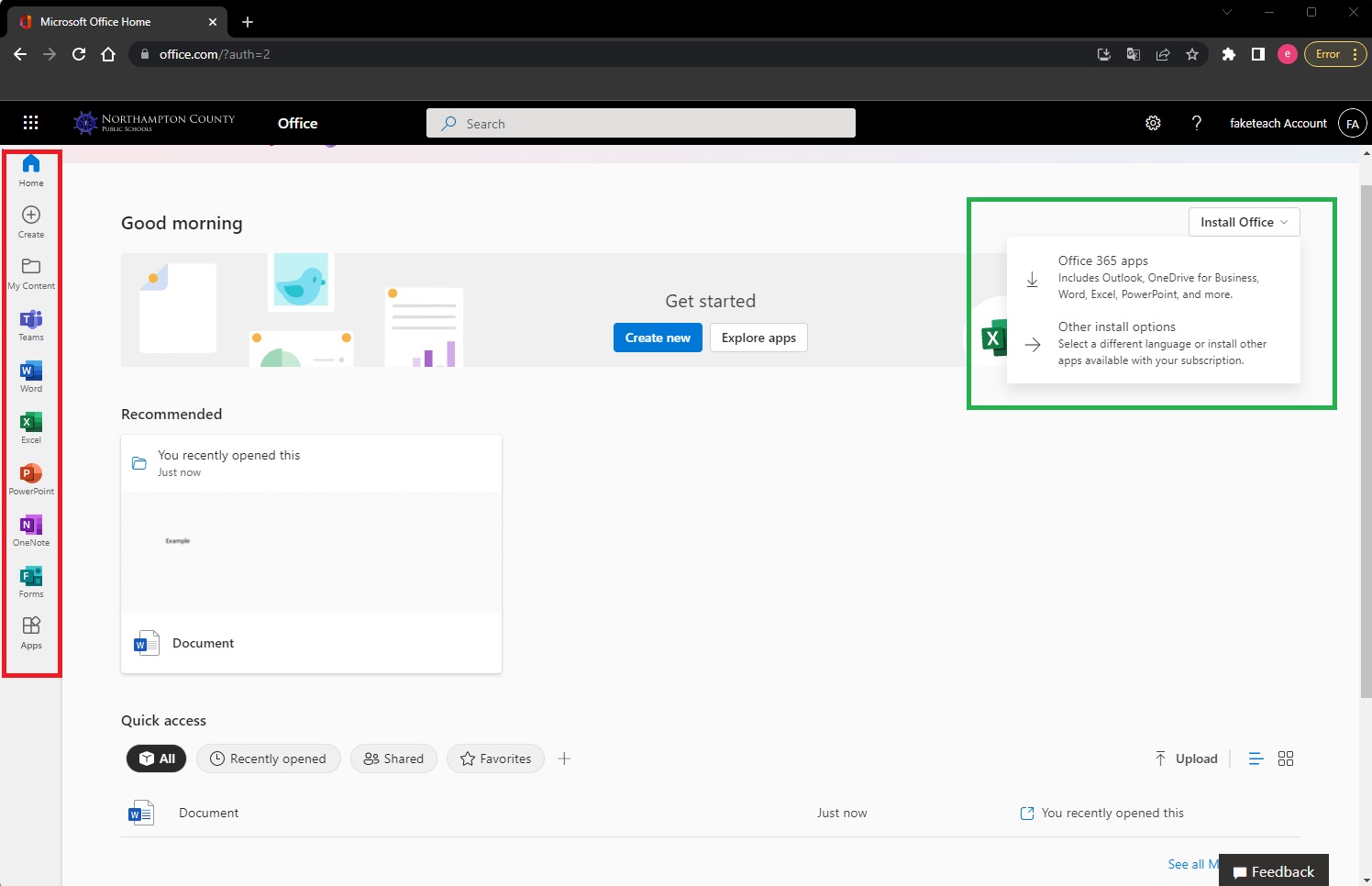Click the Office header title
The image size is (1372, 886).
pos(298,123)
